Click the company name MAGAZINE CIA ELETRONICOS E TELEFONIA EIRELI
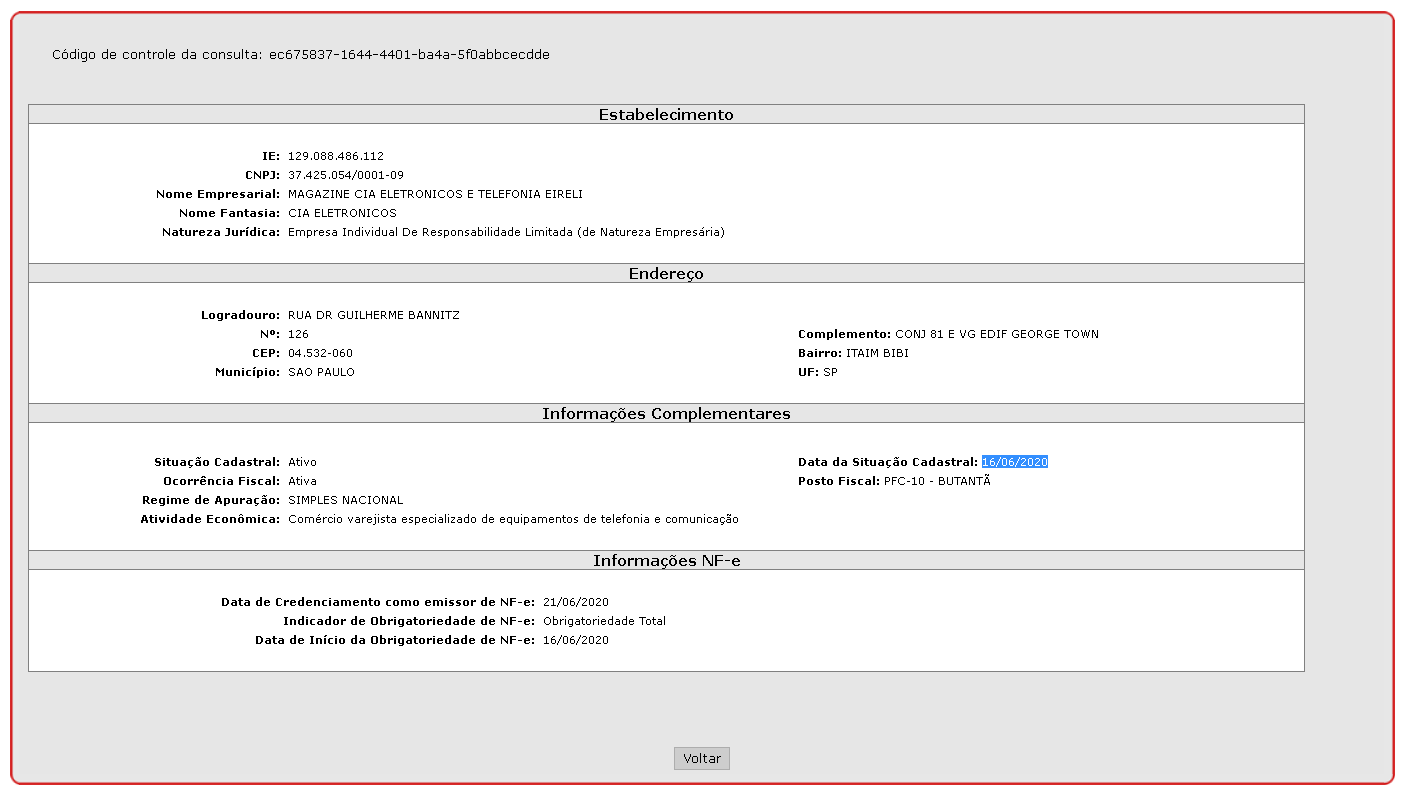 point(435,194)
